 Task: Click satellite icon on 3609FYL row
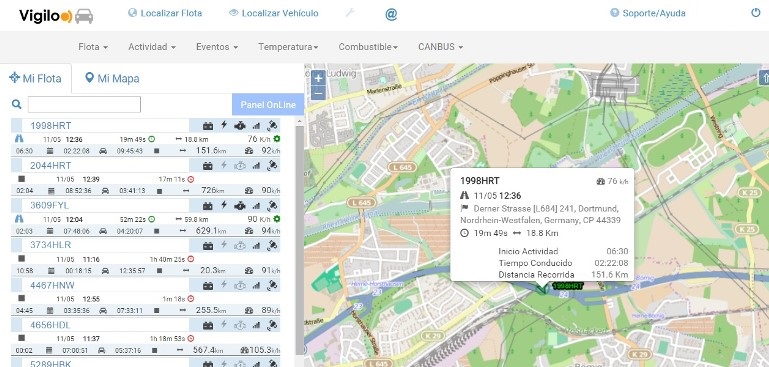[273, 206]
